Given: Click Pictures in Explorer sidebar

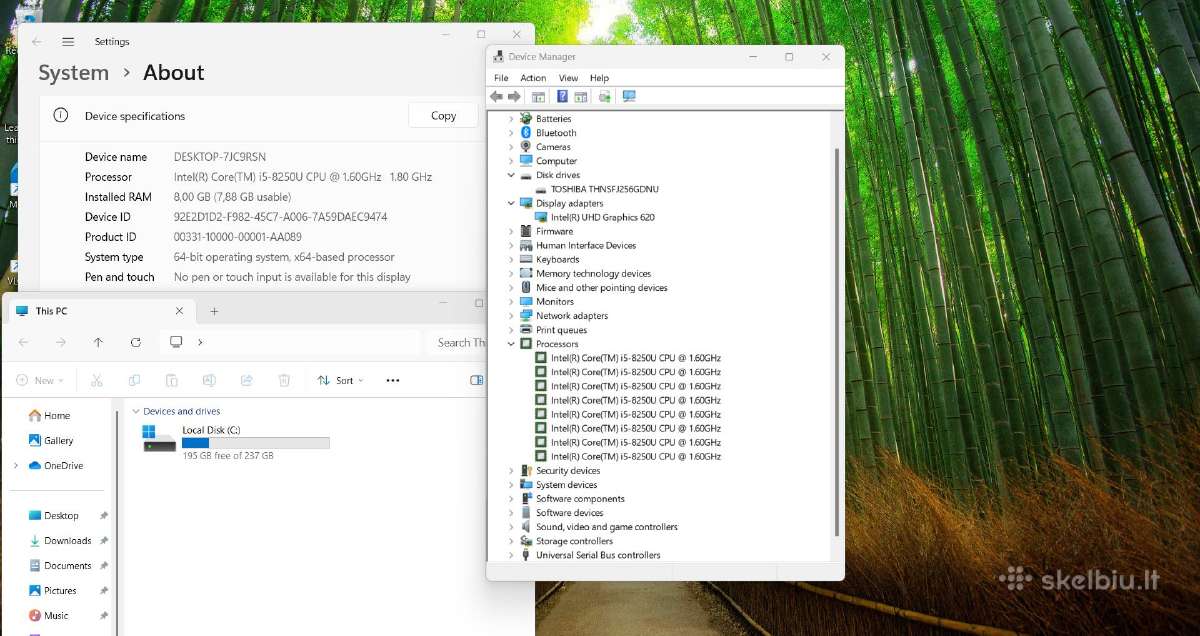Looking at the screenshot, I should tap(53, 591).
